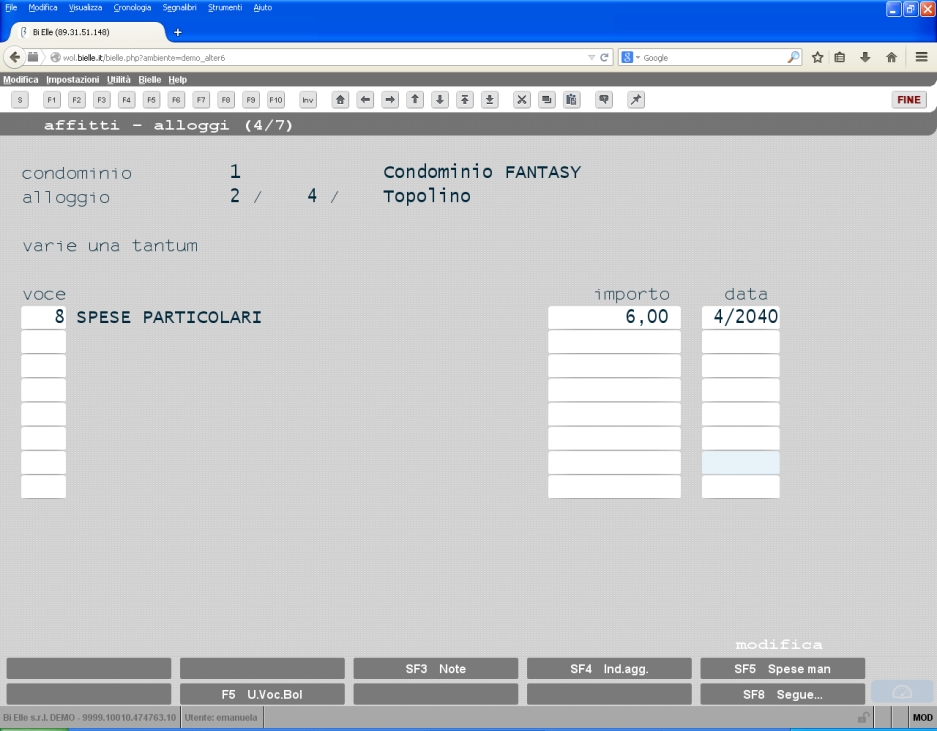Open the Google search engine dropdown
Viewport: 937px width, 731px height.
[x=630, y=57]
